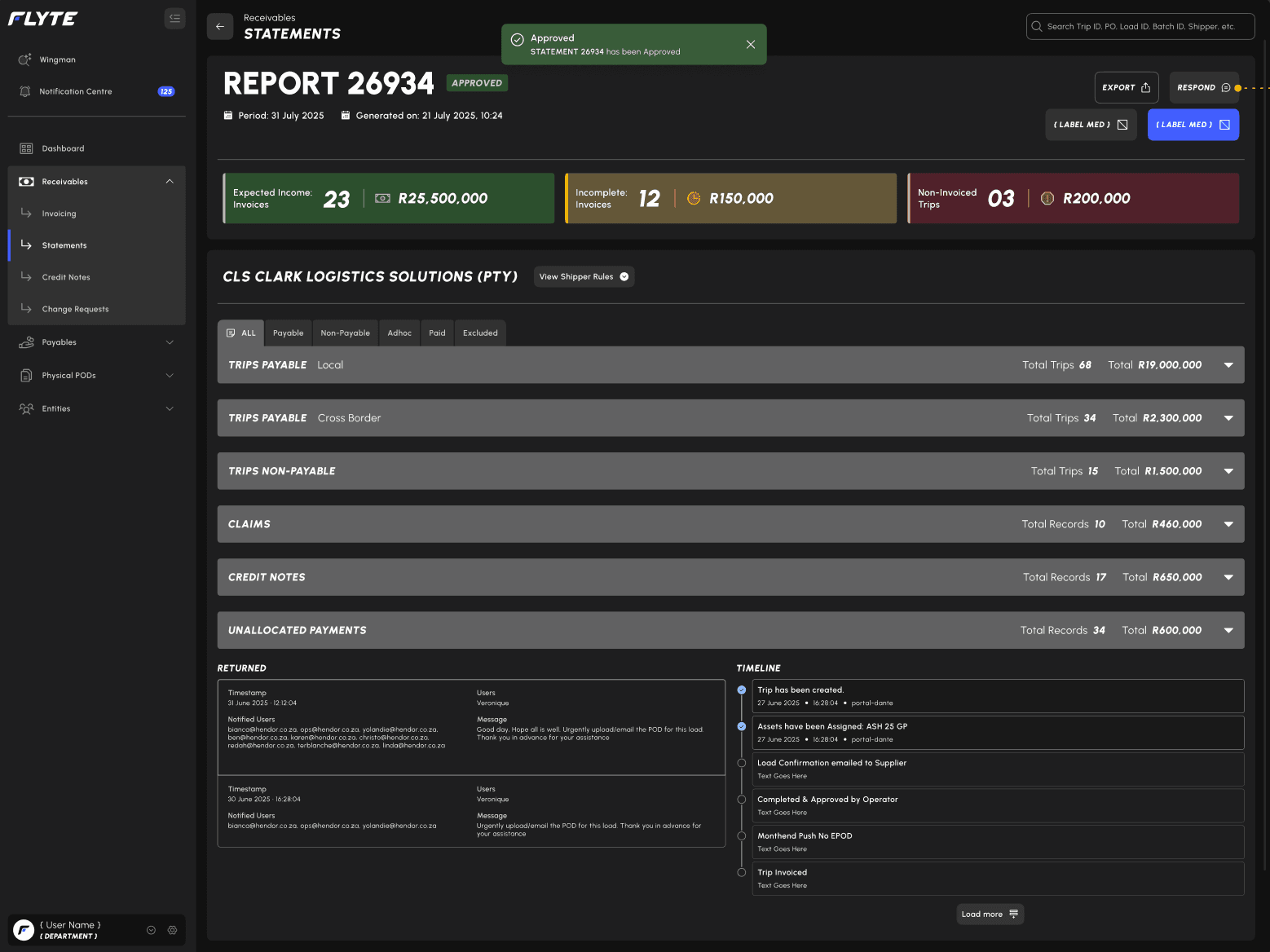1270x952 pixels.
Task: Collapse the Receivables menu chevron
Action: pos(170,181)
